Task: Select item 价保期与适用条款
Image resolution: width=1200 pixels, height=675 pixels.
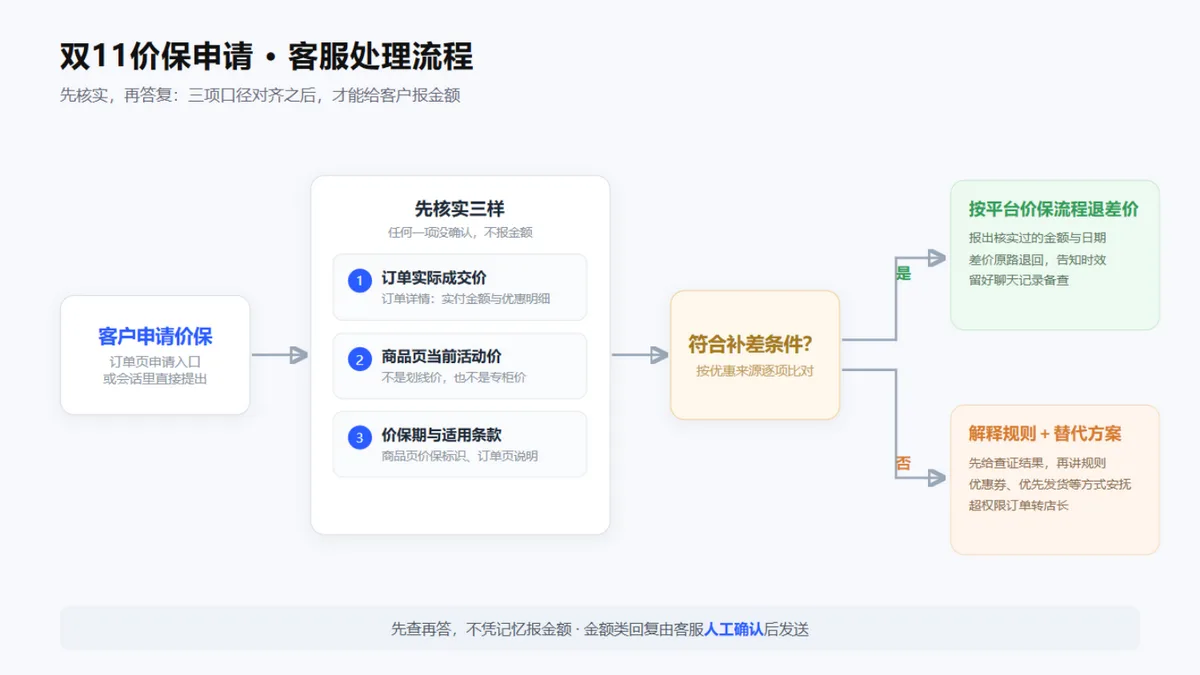Action: click(441, 435)
